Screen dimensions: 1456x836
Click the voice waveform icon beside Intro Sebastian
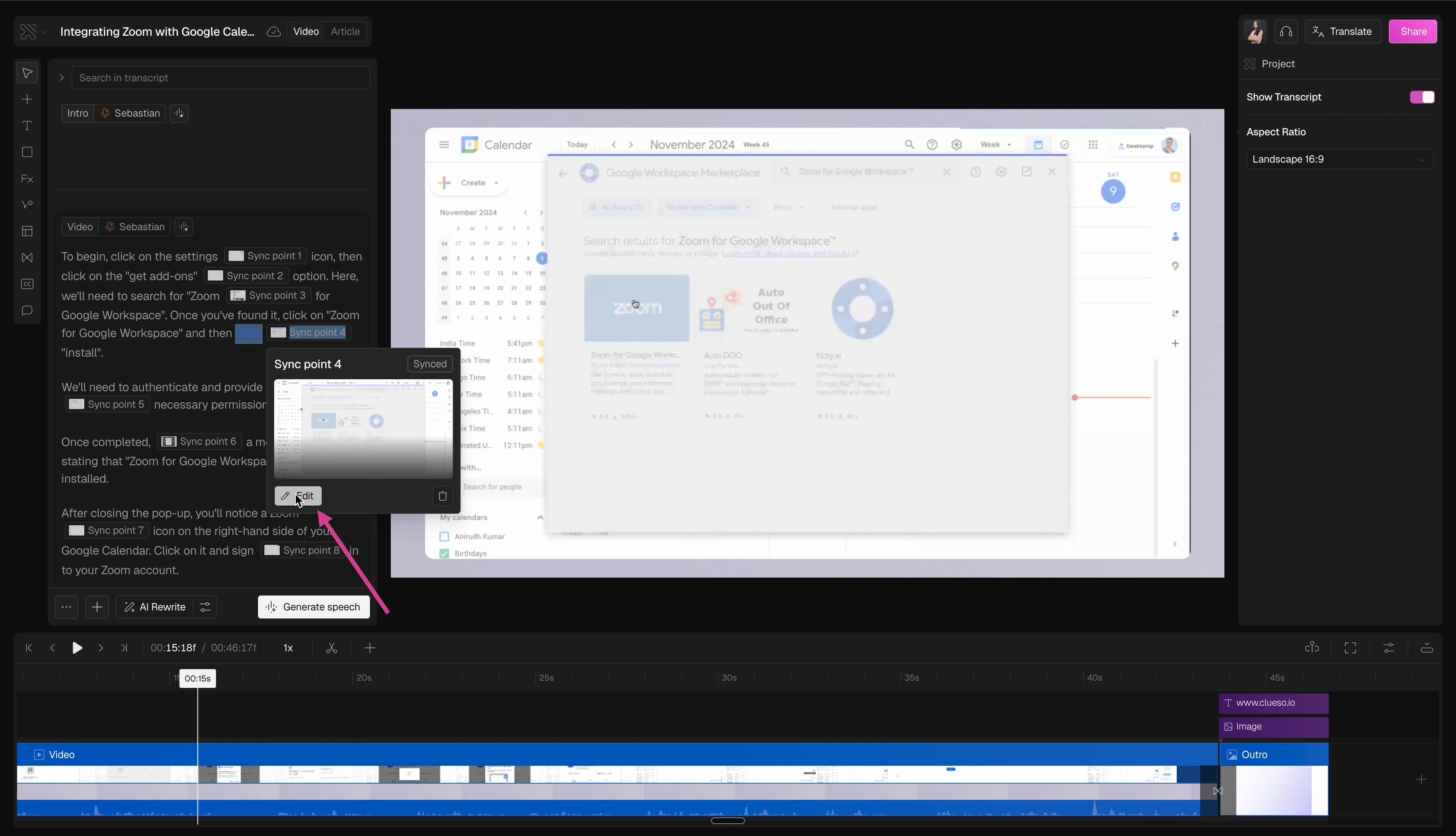(x=179, y=113)
